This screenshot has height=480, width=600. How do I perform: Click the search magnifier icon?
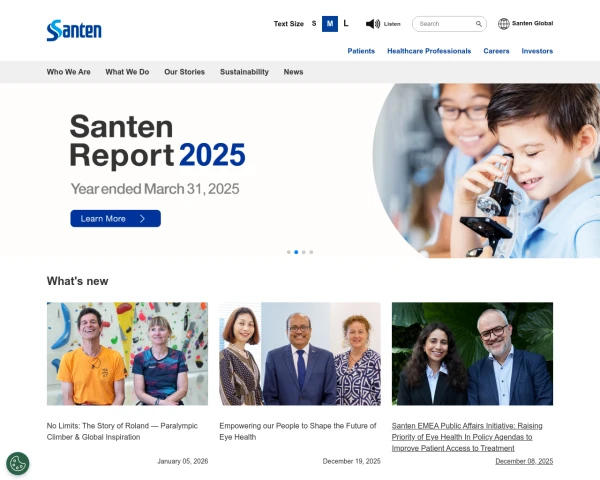(x=479, y=24)
